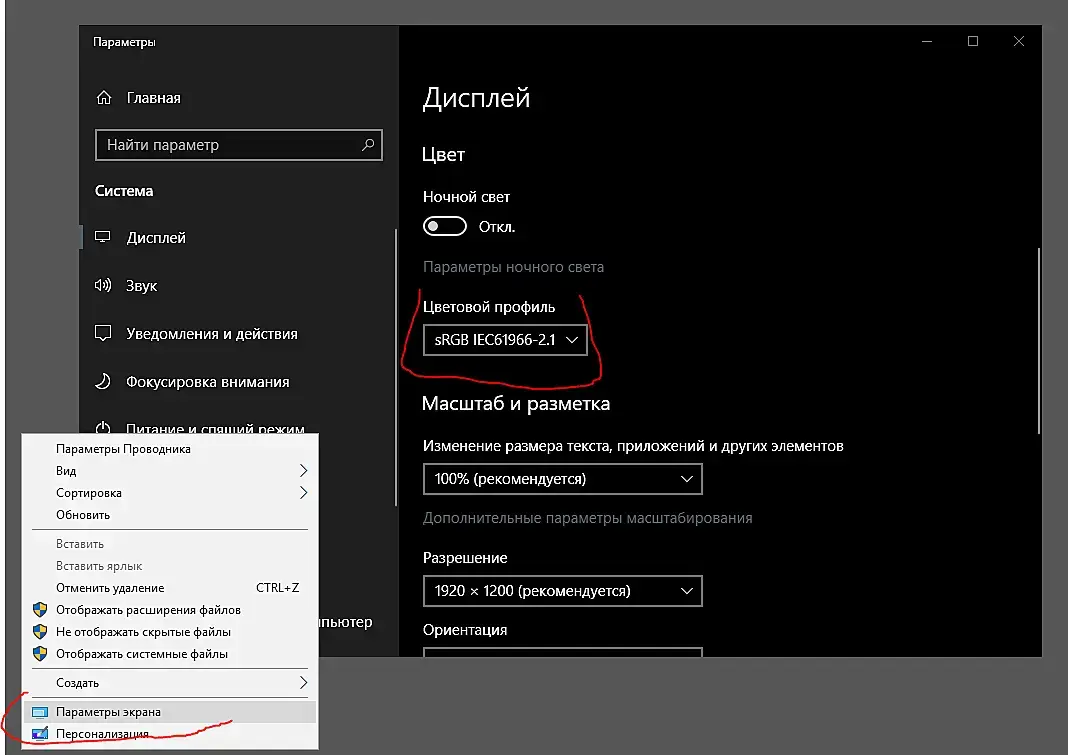Expand the Вид submenu arrow
The height and width of the screenshot is (755, 1068).
tap(303, 471)
